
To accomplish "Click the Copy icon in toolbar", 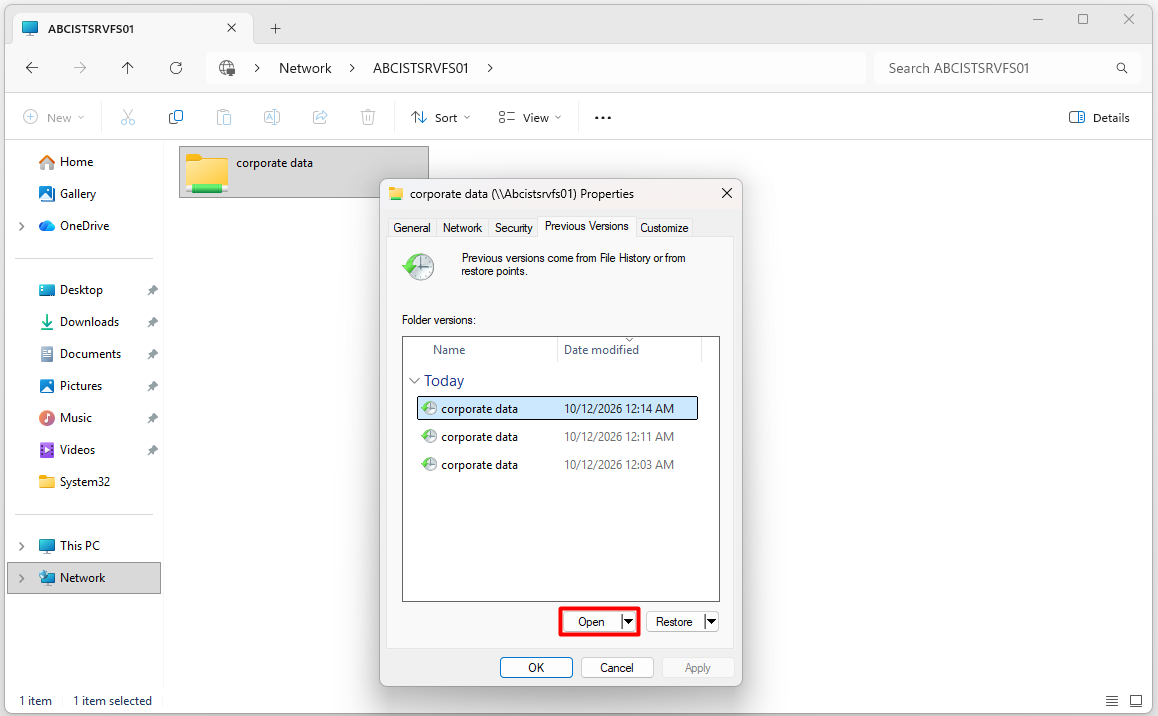I will click(x=176, y=117).
